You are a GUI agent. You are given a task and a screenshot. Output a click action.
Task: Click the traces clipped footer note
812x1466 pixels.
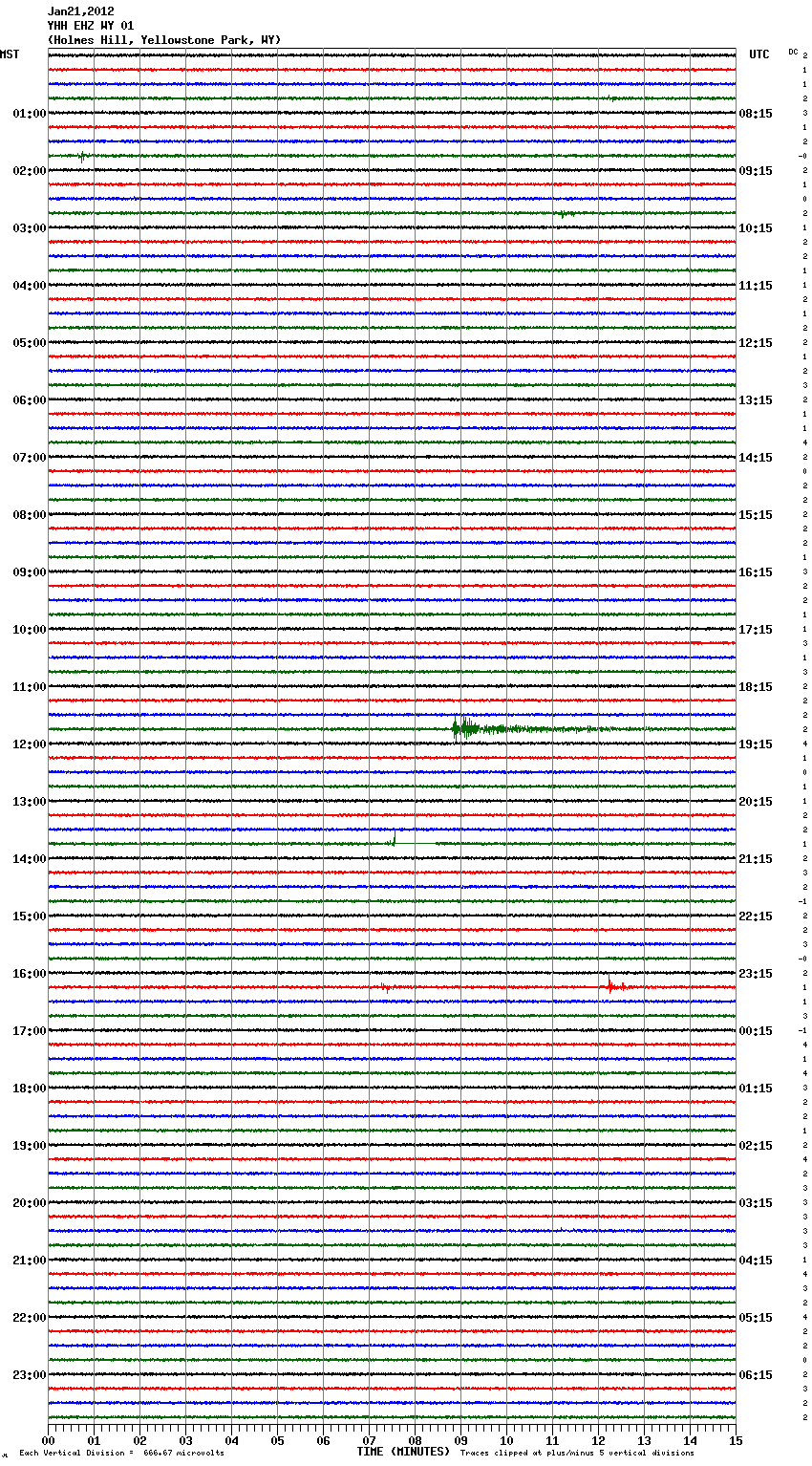tap(577, 1454)
